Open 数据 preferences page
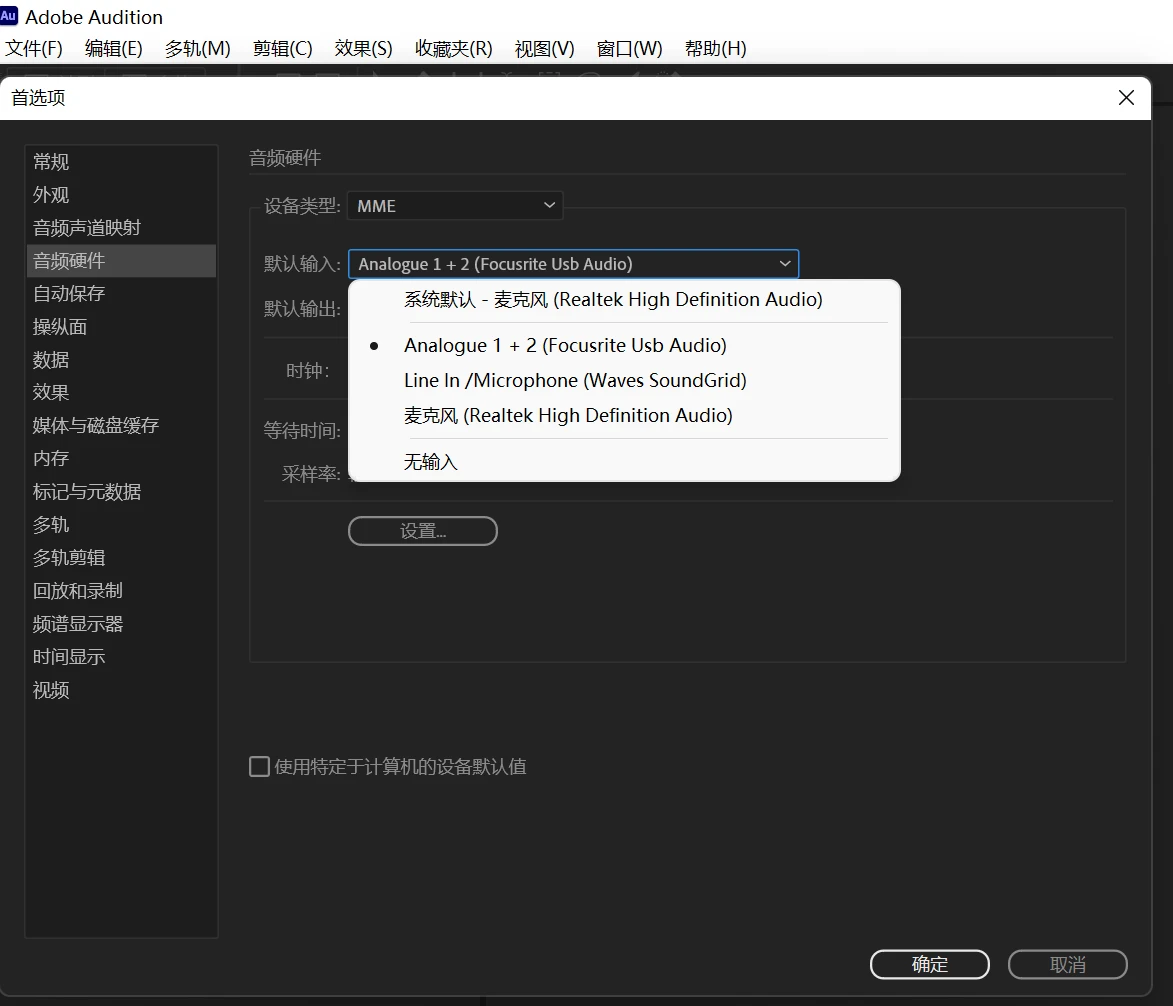The height and width of the screenshot is (1006, 1173). (121, 360)
